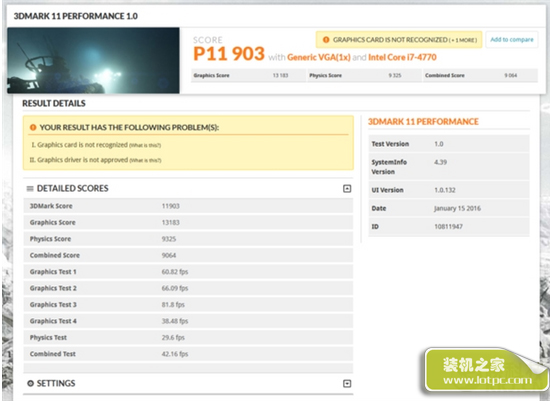Click 'What is this?' beside Graphics card not recognized
This screenshot has height=405, width=550.
click(x=145, y=146)
